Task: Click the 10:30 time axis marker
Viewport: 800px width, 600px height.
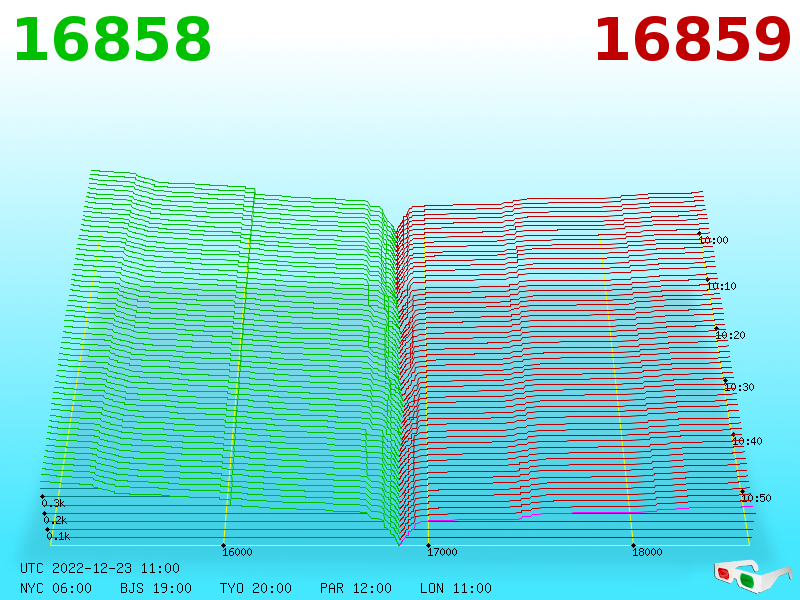Action: 739,387
